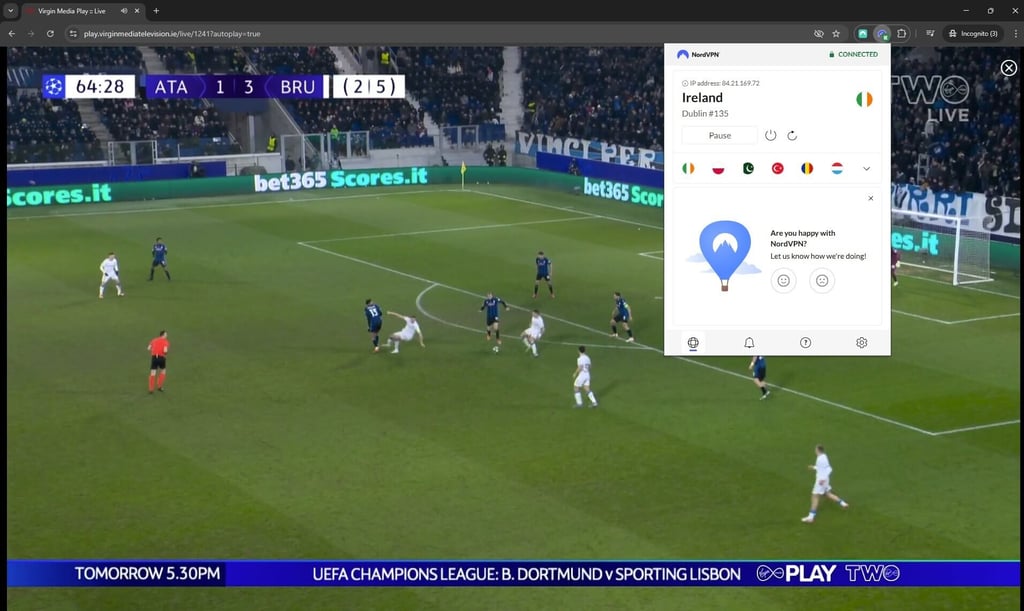Choose the Poland flag quick connect

click(718, 168)
